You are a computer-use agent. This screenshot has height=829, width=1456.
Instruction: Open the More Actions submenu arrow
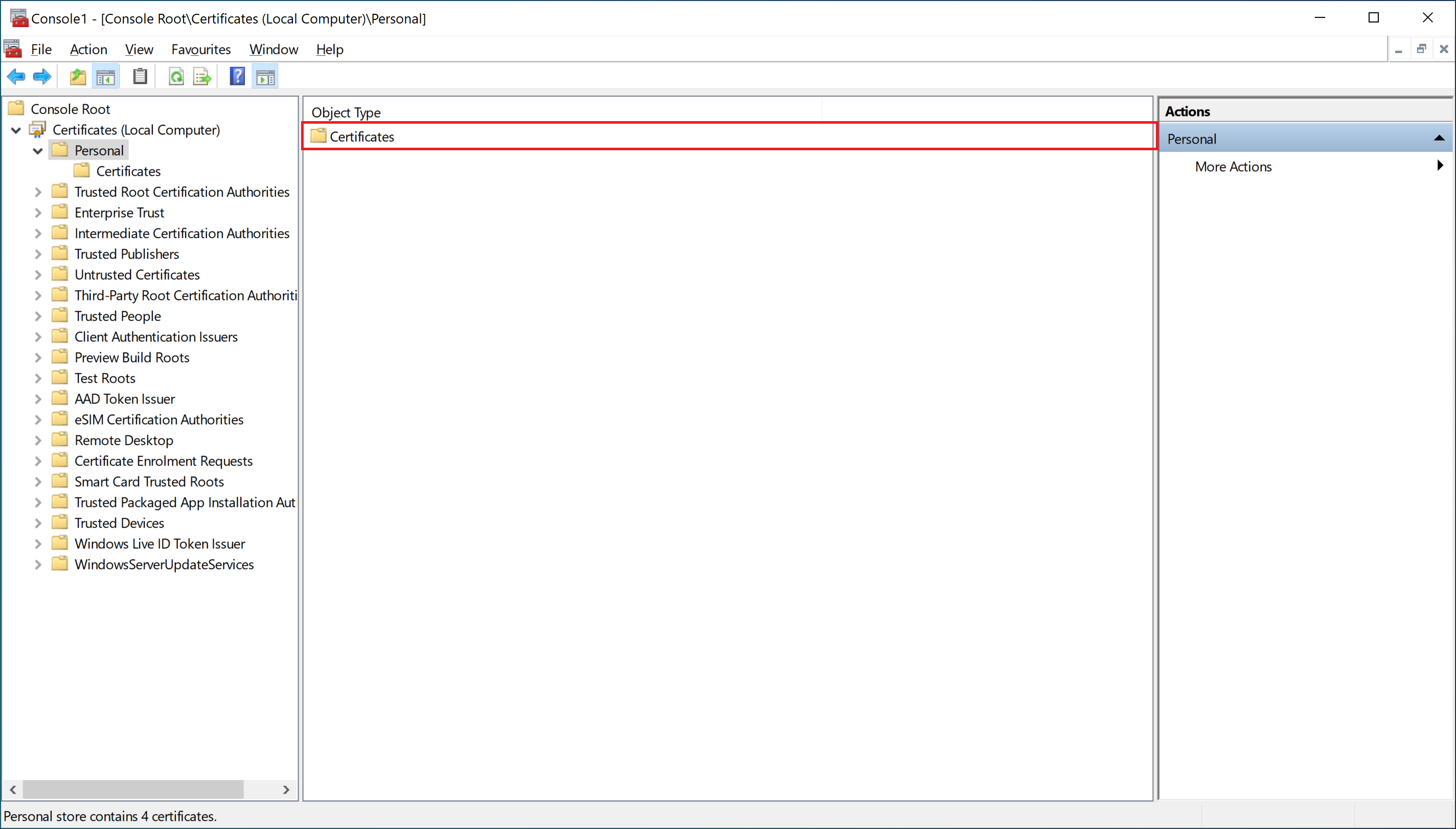click(x=1440, y=166)
